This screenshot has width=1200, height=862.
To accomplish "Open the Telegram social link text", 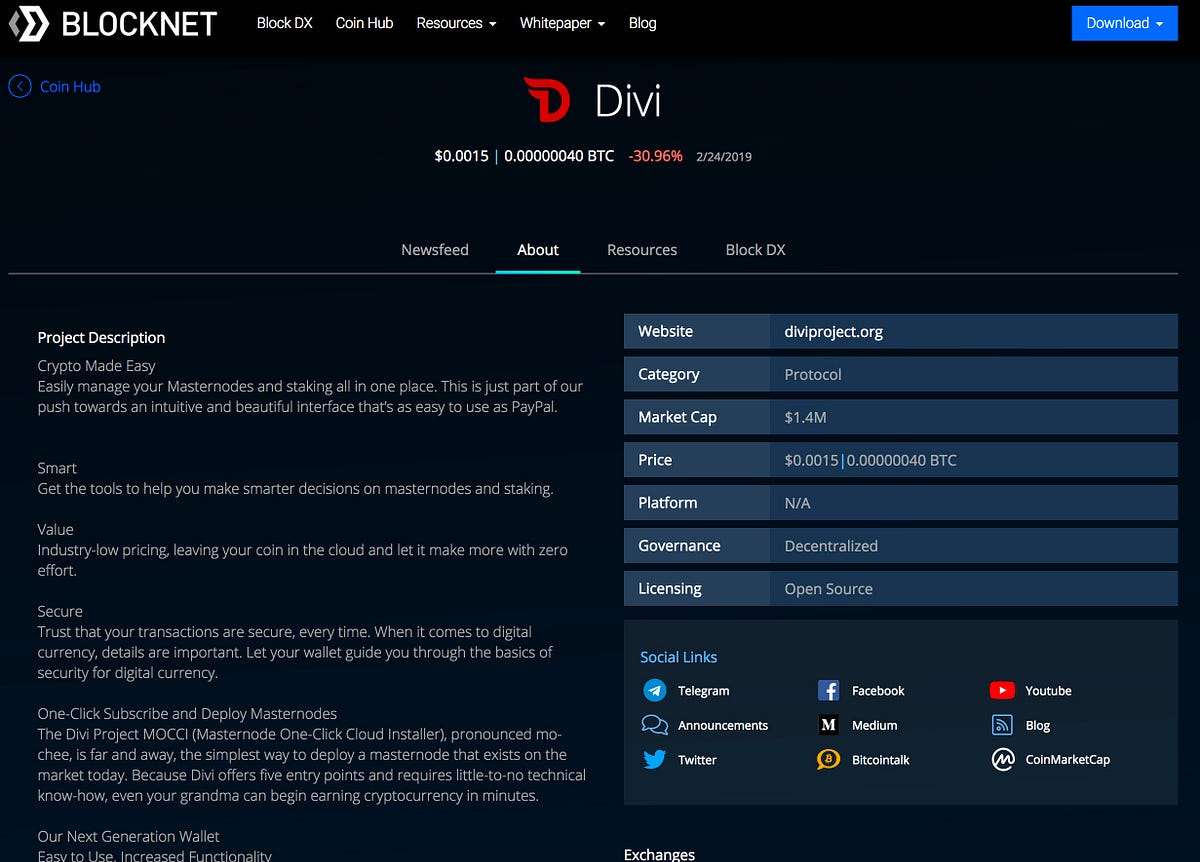I will coord(703,691).
